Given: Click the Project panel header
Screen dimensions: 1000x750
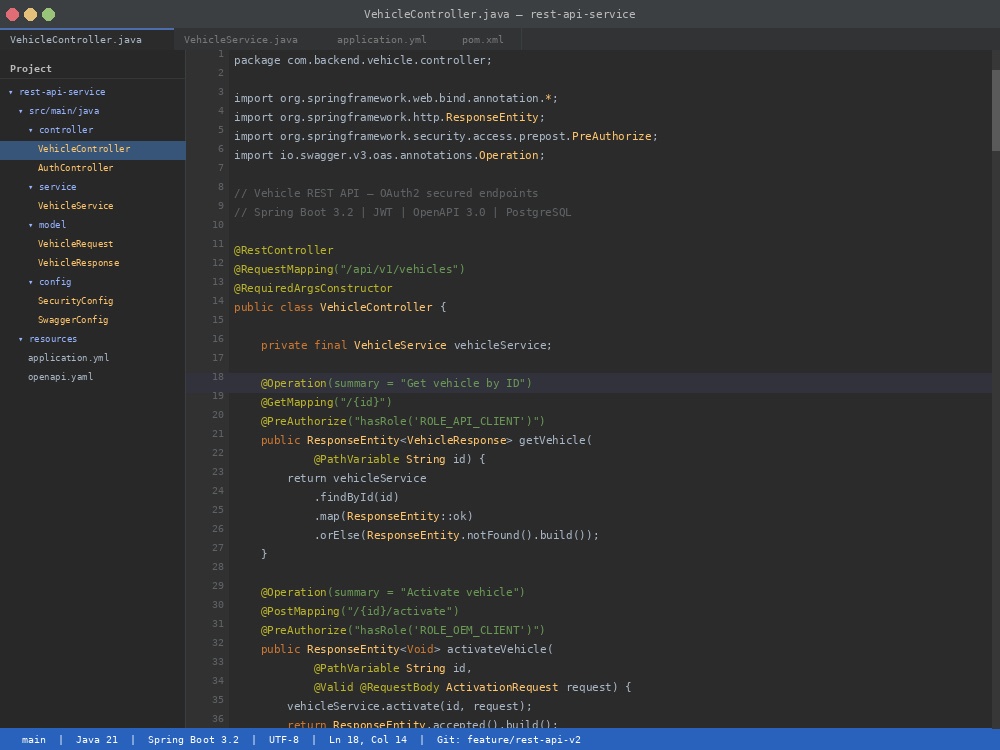Looking at the screenshot, I should pyautogui.click(x=31, y=68).
